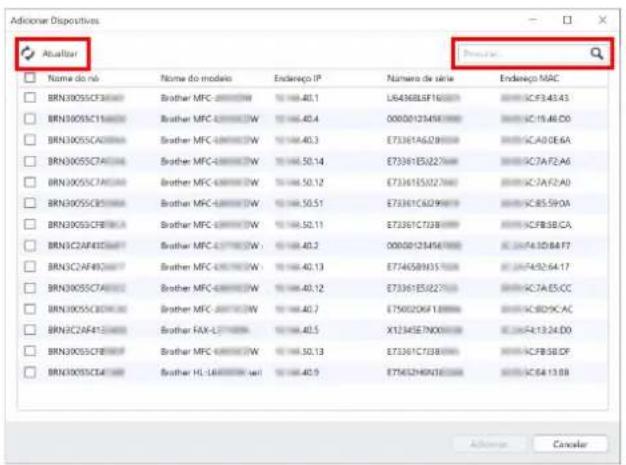Click MAC address ending 7A:E5:CC

[x=536, y=288]
